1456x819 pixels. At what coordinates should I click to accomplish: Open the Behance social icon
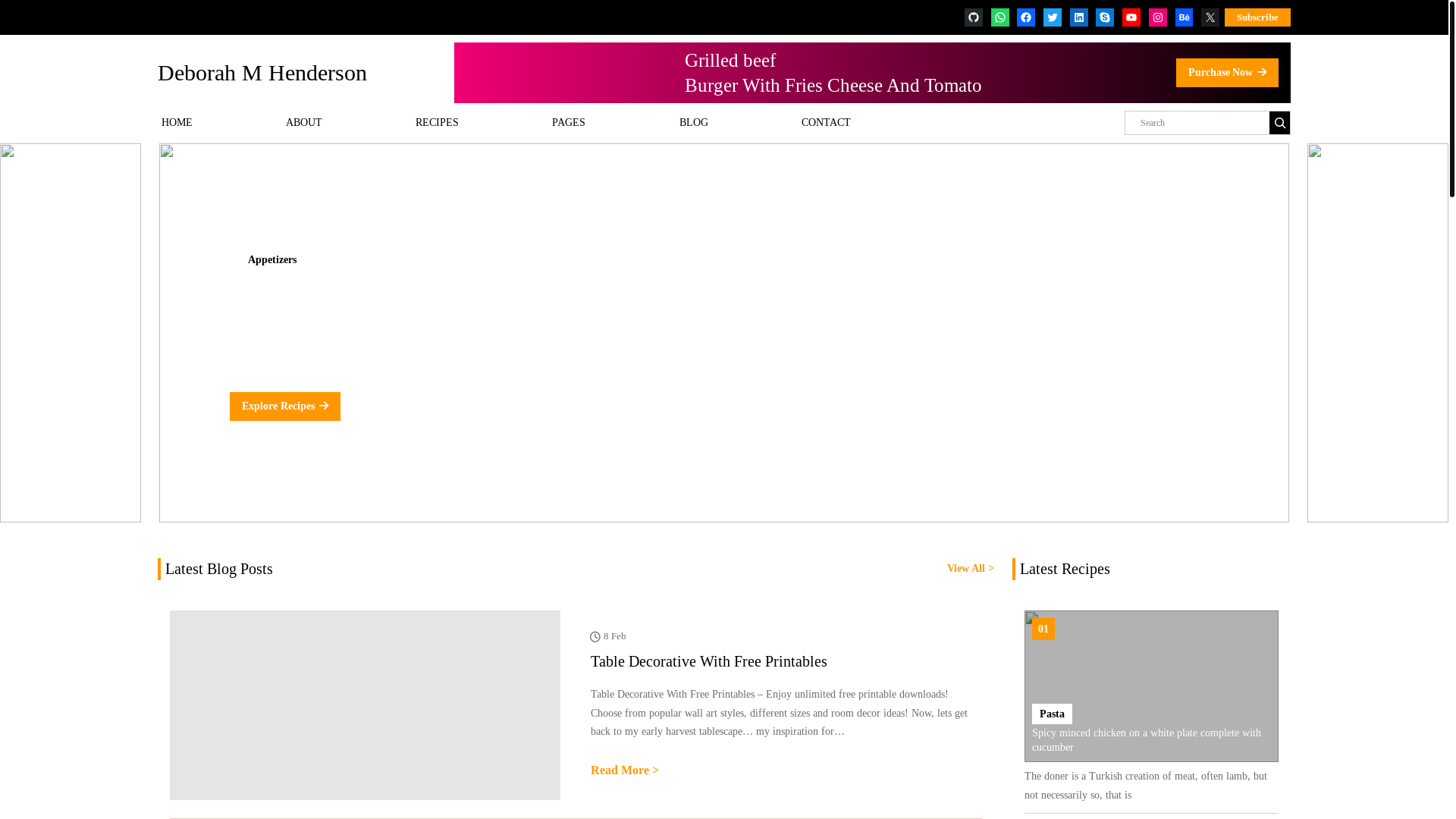[x=1185, y=17]
